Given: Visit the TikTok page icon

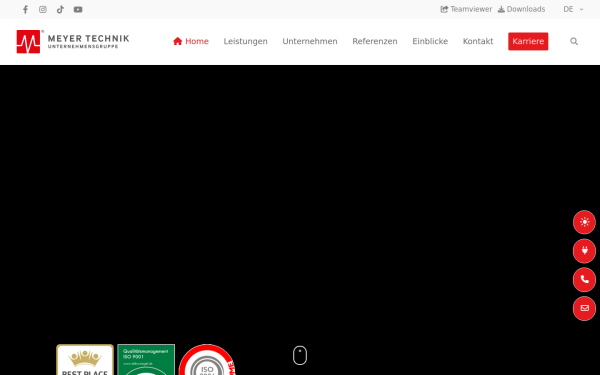Looking at the screenshot, I should (x=60, y=10).
